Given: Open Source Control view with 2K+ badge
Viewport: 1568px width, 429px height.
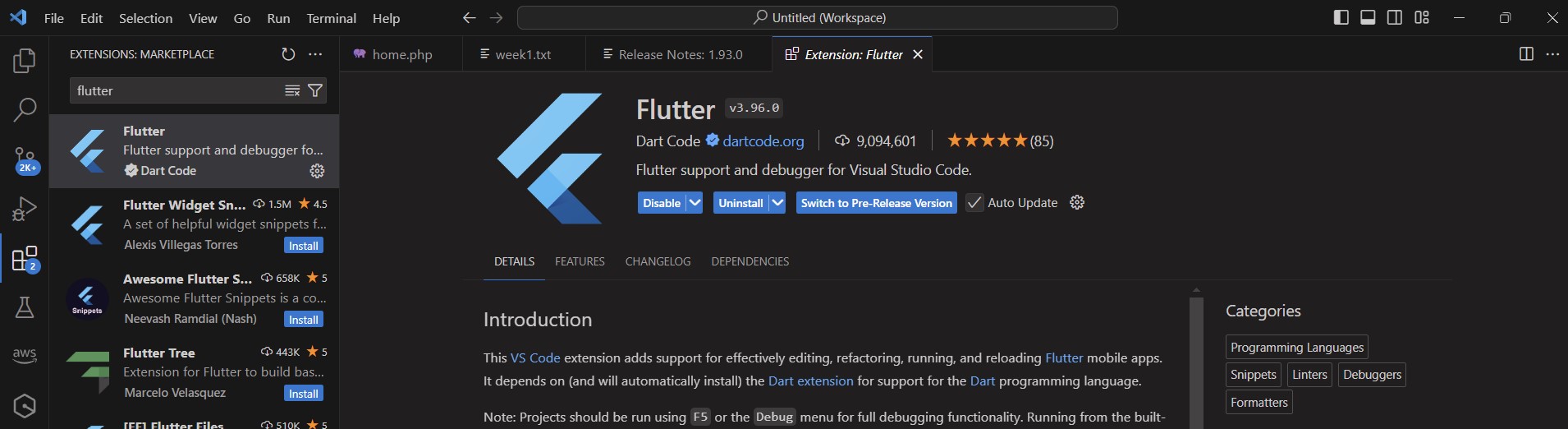Looking at the screenshot, I should (25, 159).
